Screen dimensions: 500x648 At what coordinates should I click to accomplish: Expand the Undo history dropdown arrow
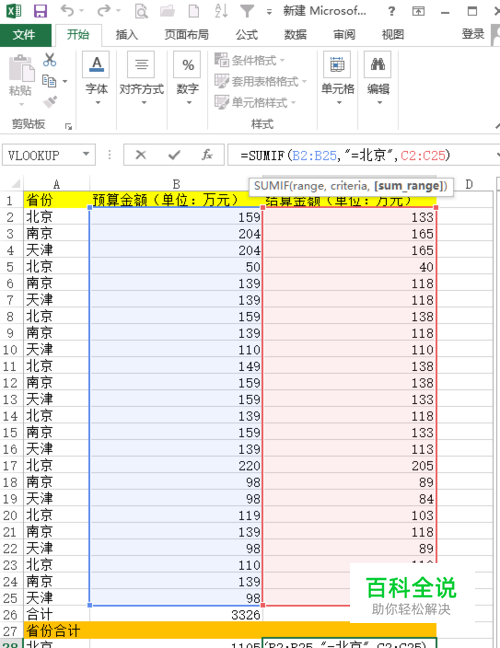(x=81, y=11)
